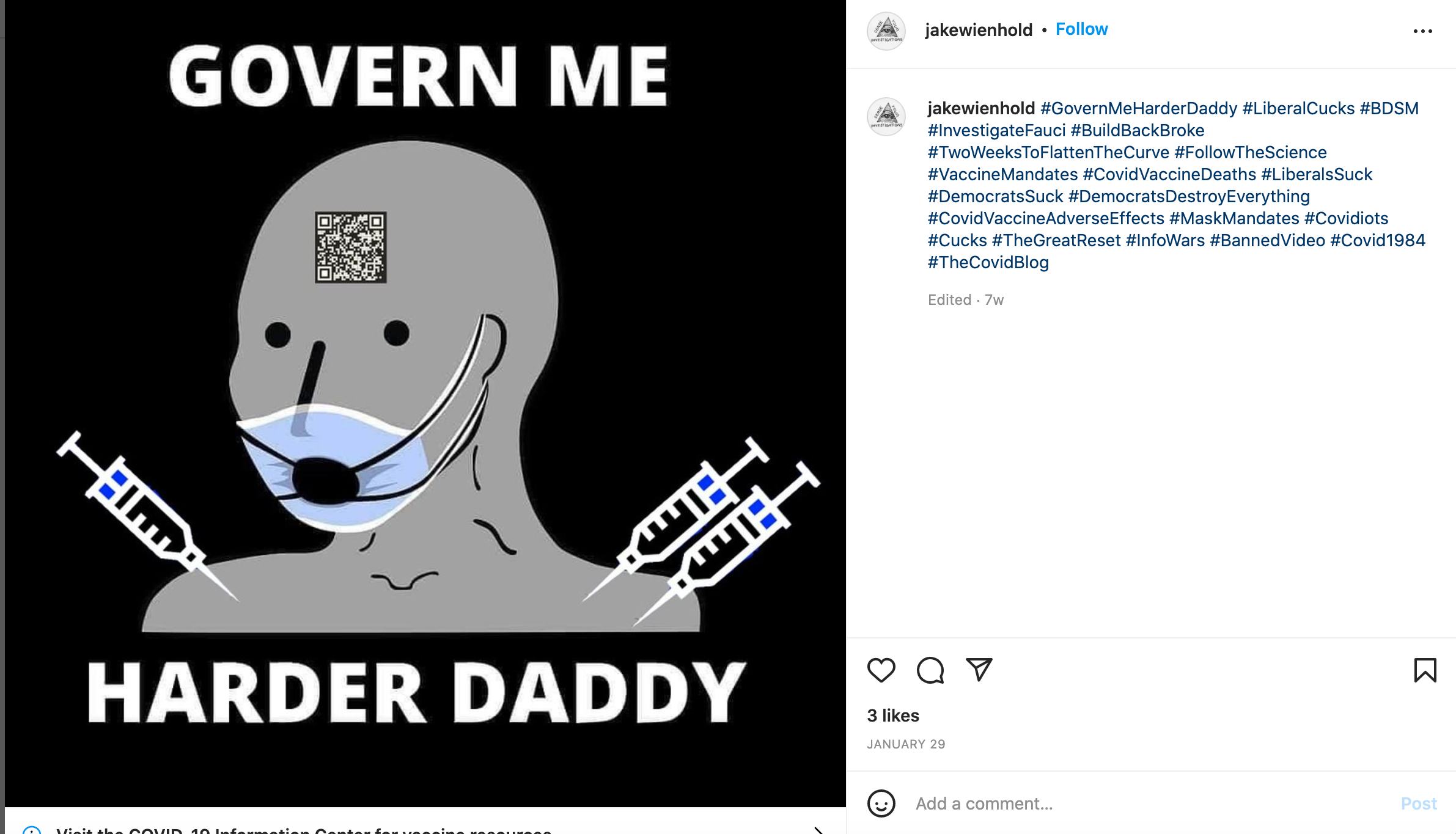This screenshot has width=1456, height=834.
Task: View the 3 likes list
Action: click(893, 715)
